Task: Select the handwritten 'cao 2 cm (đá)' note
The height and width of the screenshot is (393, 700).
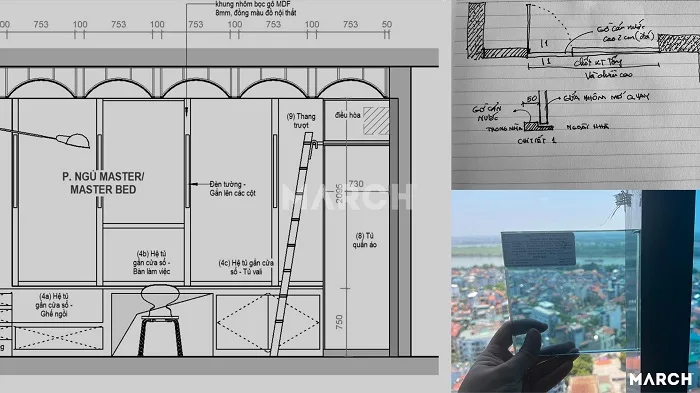Action: click(x=628, y=38)
